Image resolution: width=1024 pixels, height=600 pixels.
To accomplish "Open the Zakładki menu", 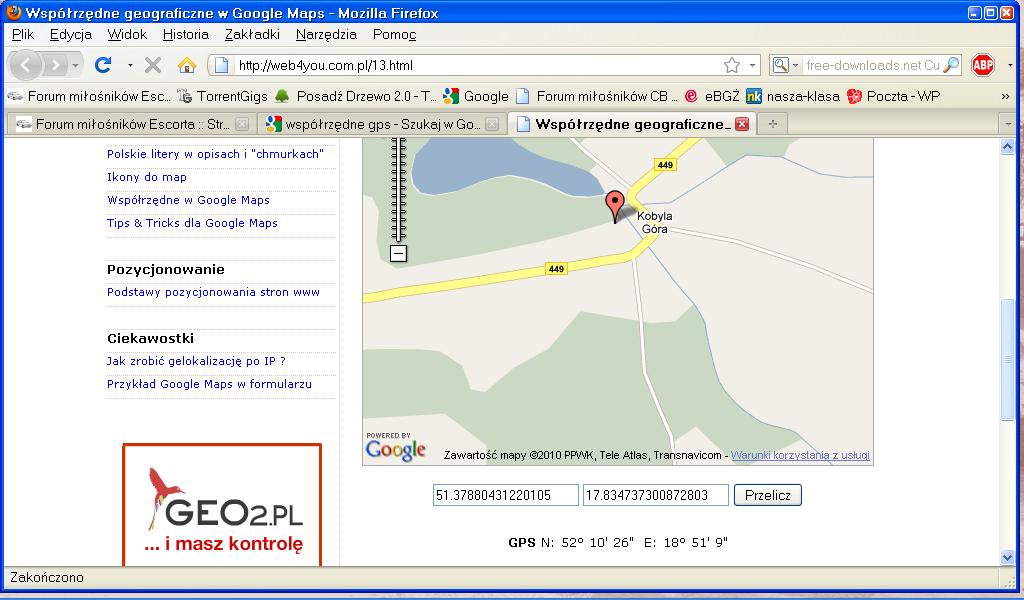I will click(252, 34).
